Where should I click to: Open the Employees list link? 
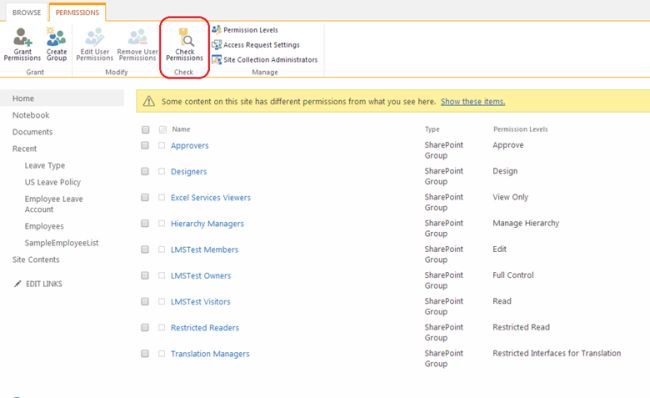point(44,226)
